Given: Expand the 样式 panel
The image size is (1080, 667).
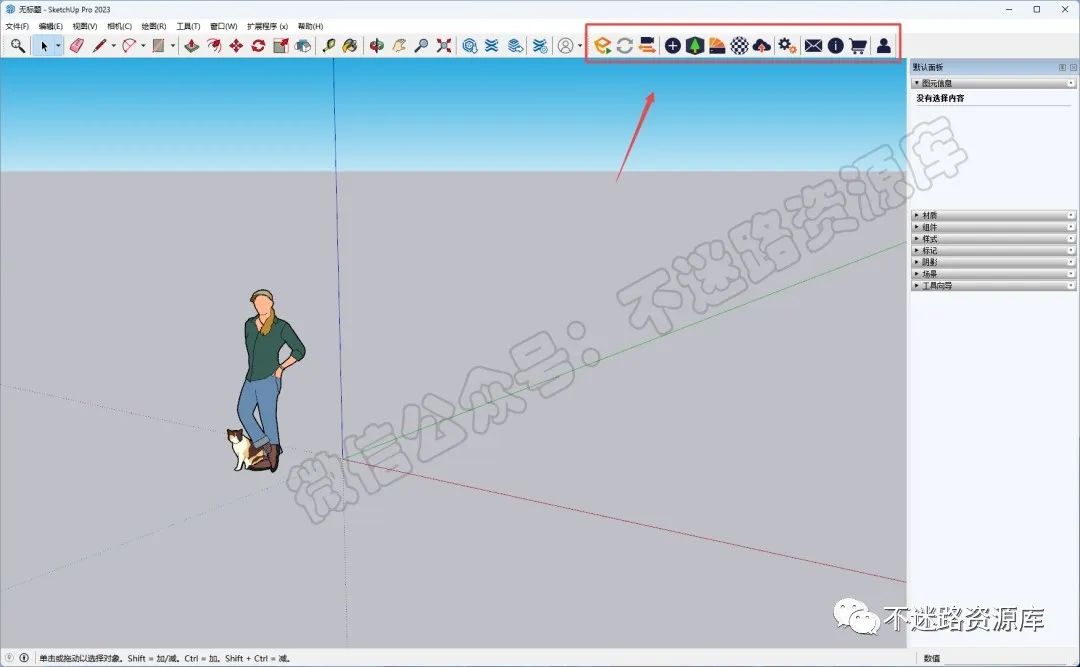Looking at the screenshot, I should pos(993,238).
